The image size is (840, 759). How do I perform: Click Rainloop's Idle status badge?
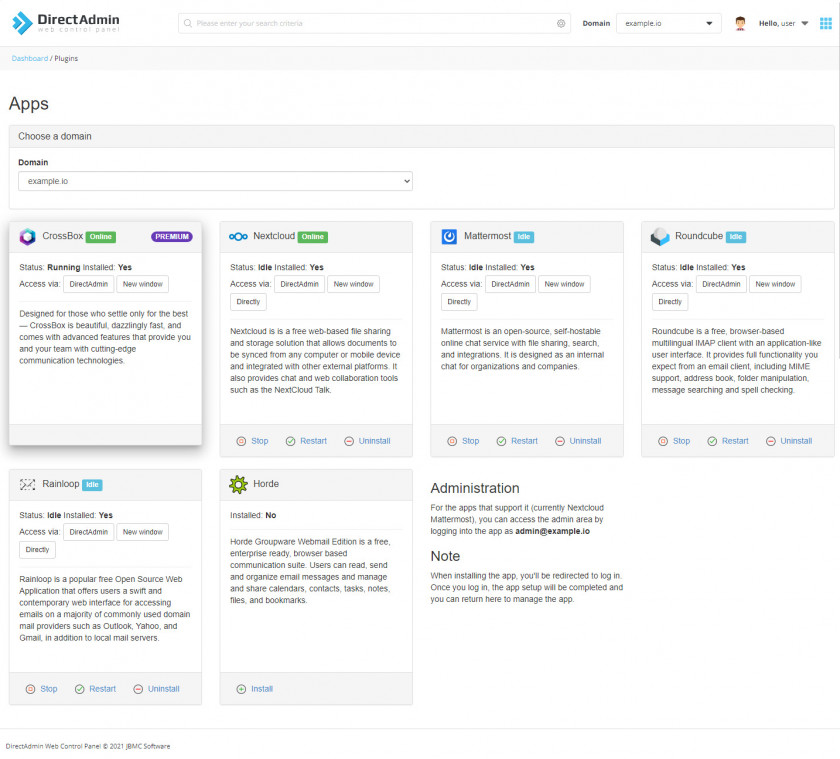pyautogui.click(x=92, y=484)
